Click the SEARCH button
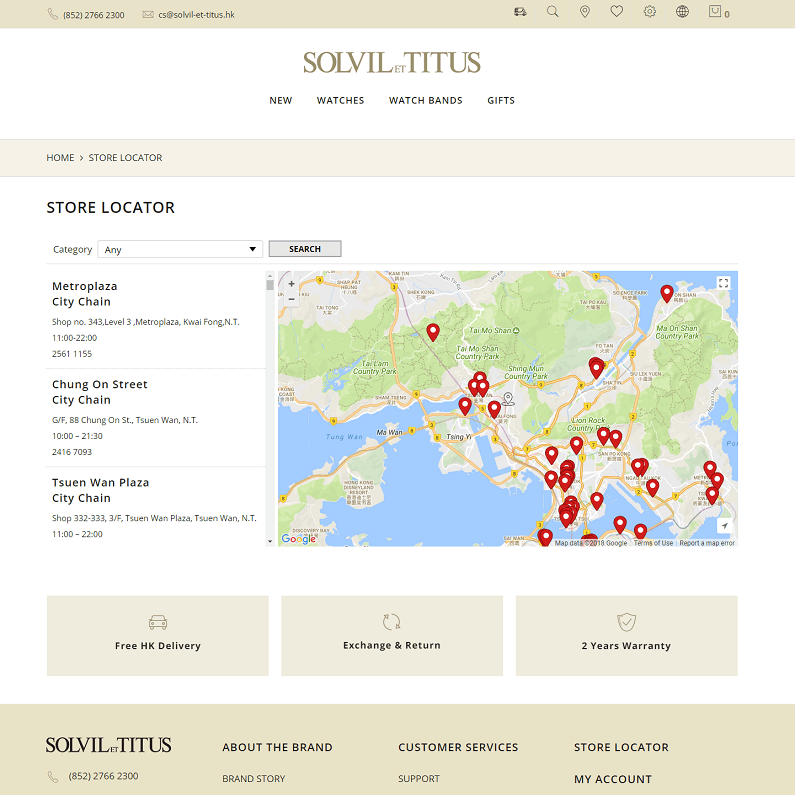 [x=305, y=249]
